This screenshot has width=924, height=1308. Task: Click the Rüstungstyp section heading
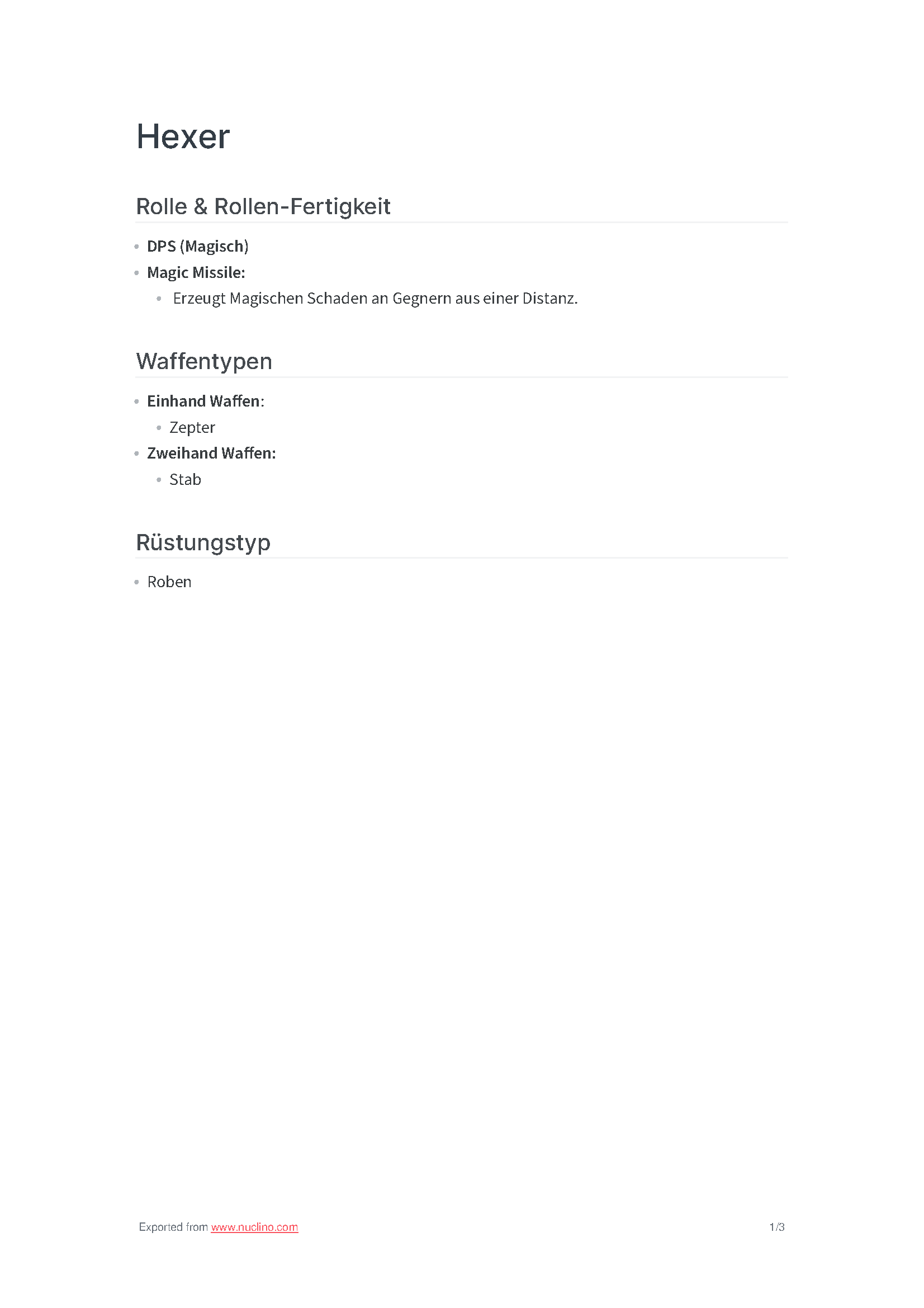click(x=203, y=542)
